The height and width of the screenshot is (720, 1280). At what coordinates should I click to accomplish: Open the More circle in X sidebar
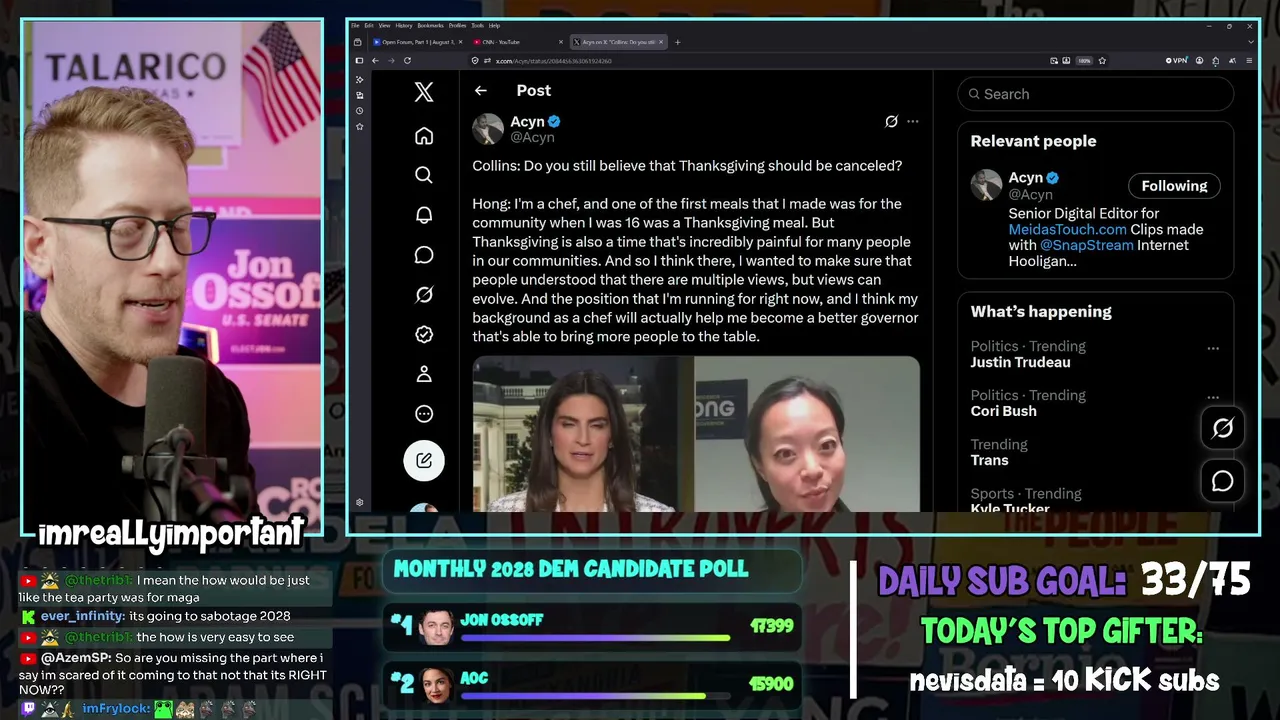(424, 414)
